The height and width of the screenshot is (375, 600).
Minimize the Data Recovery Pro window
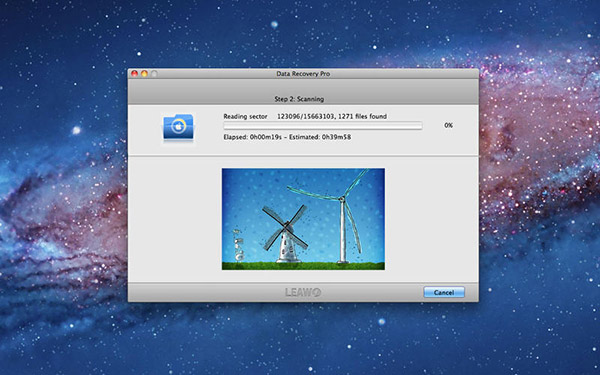pyautogui.click(x=144, y=73)
